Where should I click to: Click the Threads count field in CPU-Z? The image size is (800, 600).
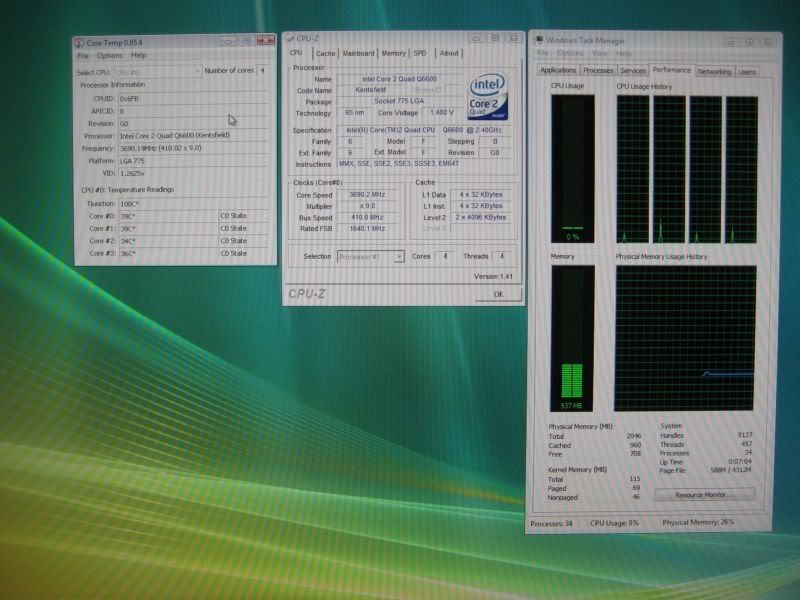click(502, 256)
